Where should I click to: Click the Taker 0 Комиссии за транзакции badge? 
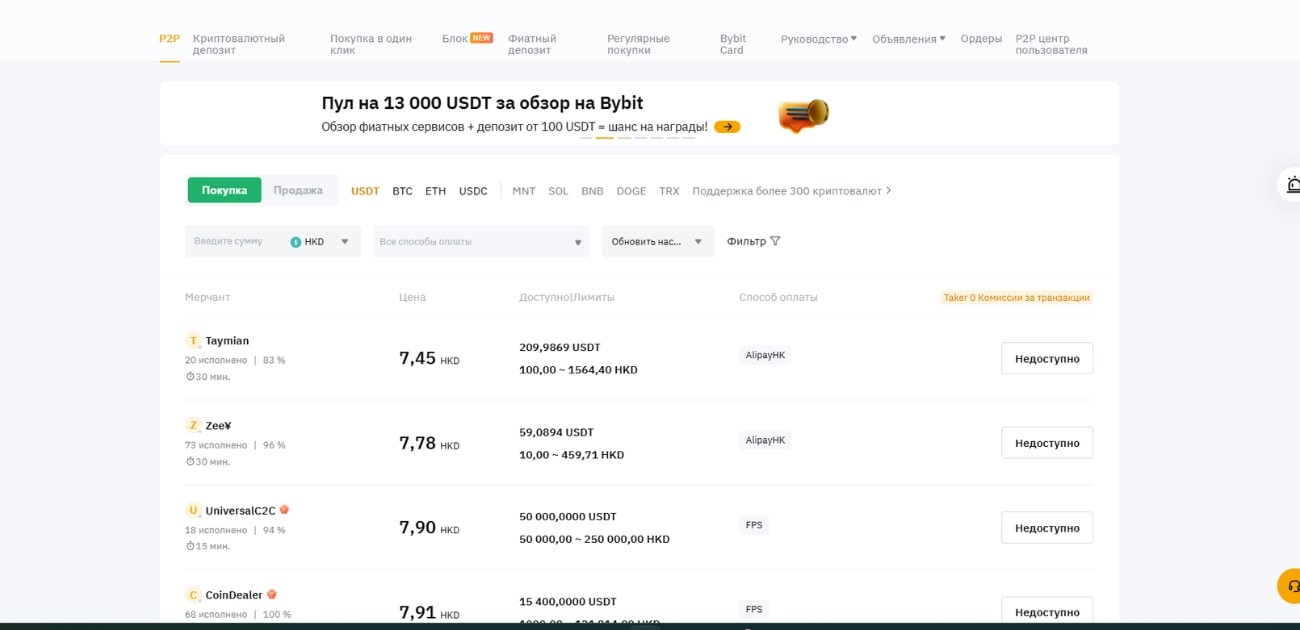(1016, 297)
